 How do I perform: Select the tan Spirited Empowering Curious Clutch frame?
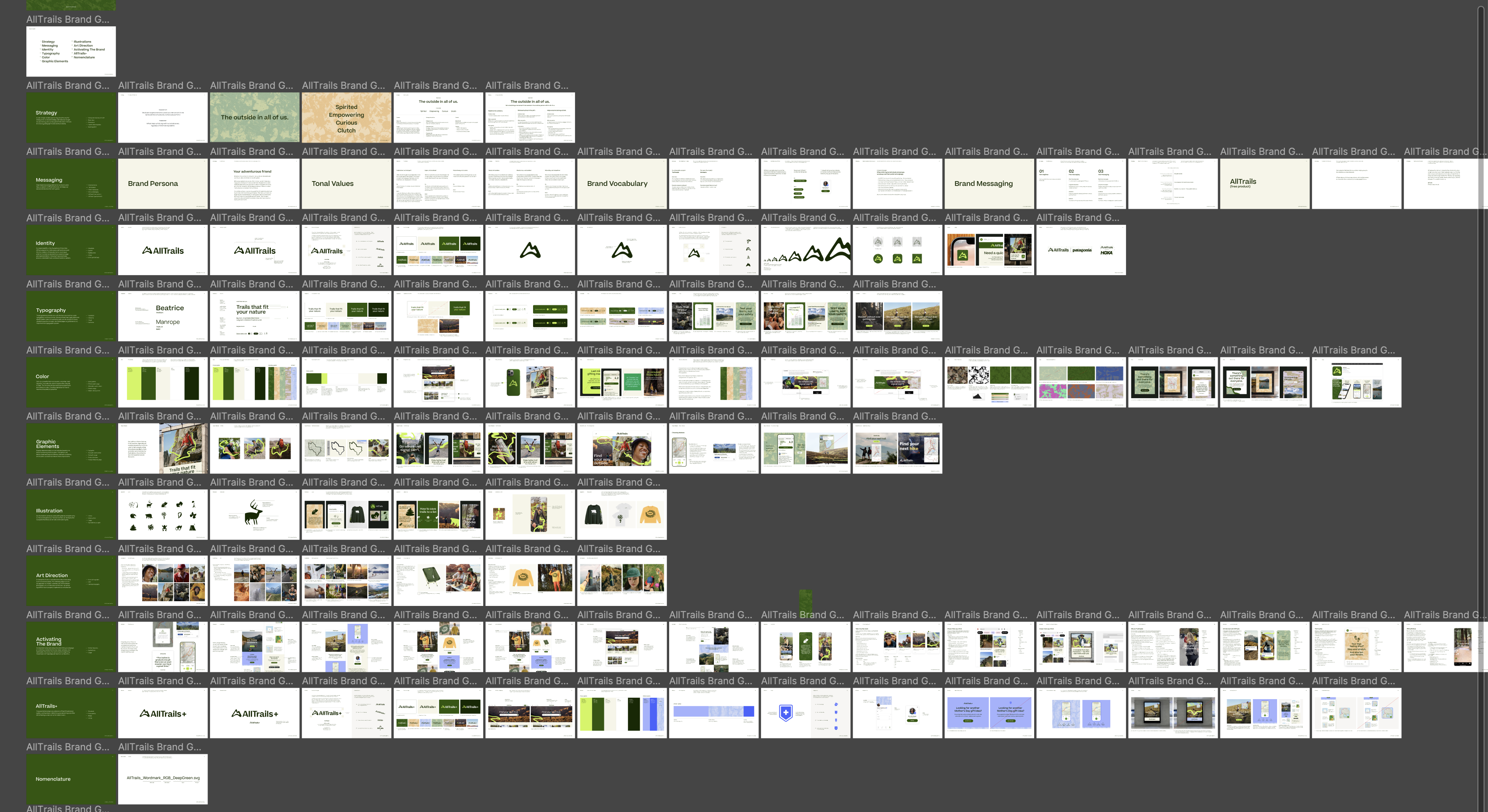[346, 117]
